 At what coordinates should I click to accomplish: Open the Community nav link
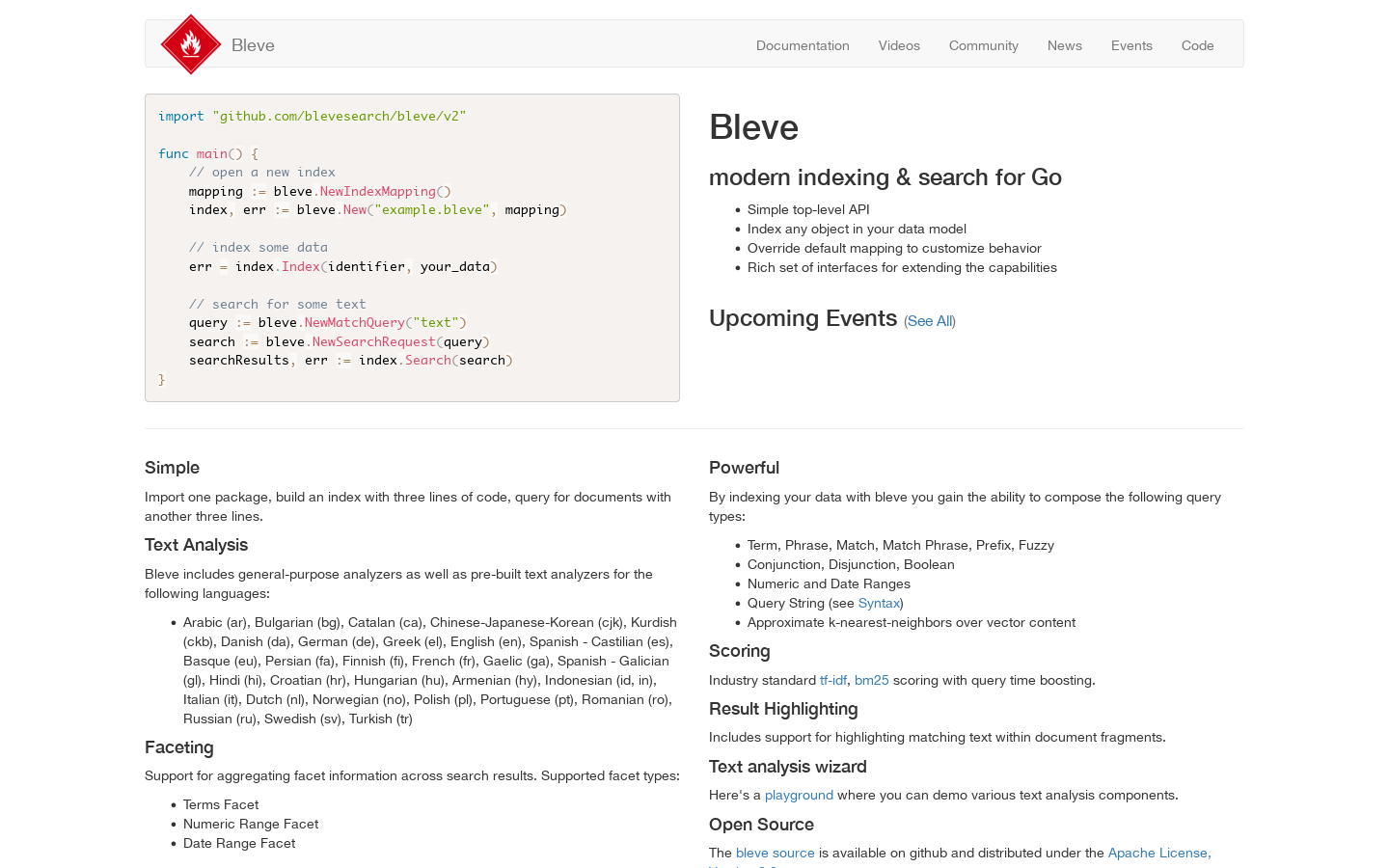(x=984, y=45)
